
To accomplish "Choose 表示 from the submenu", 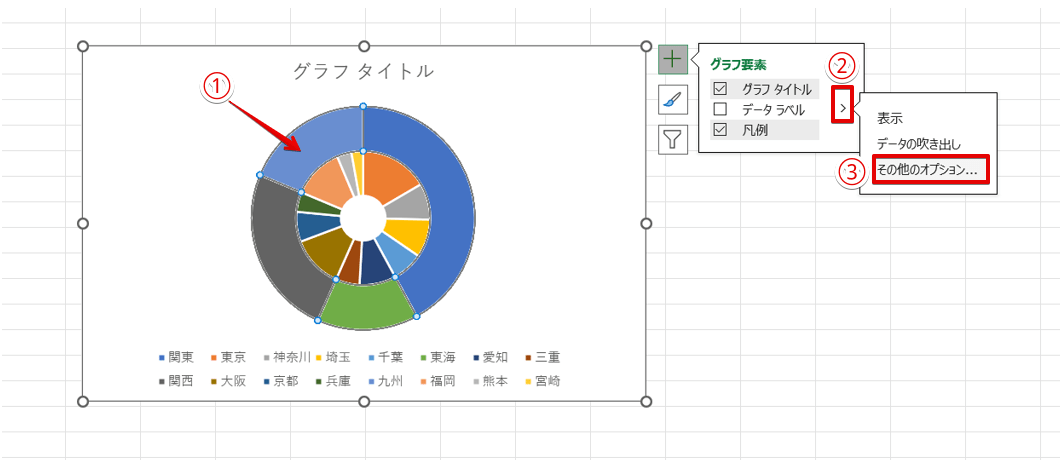I will tap(890, 118).
